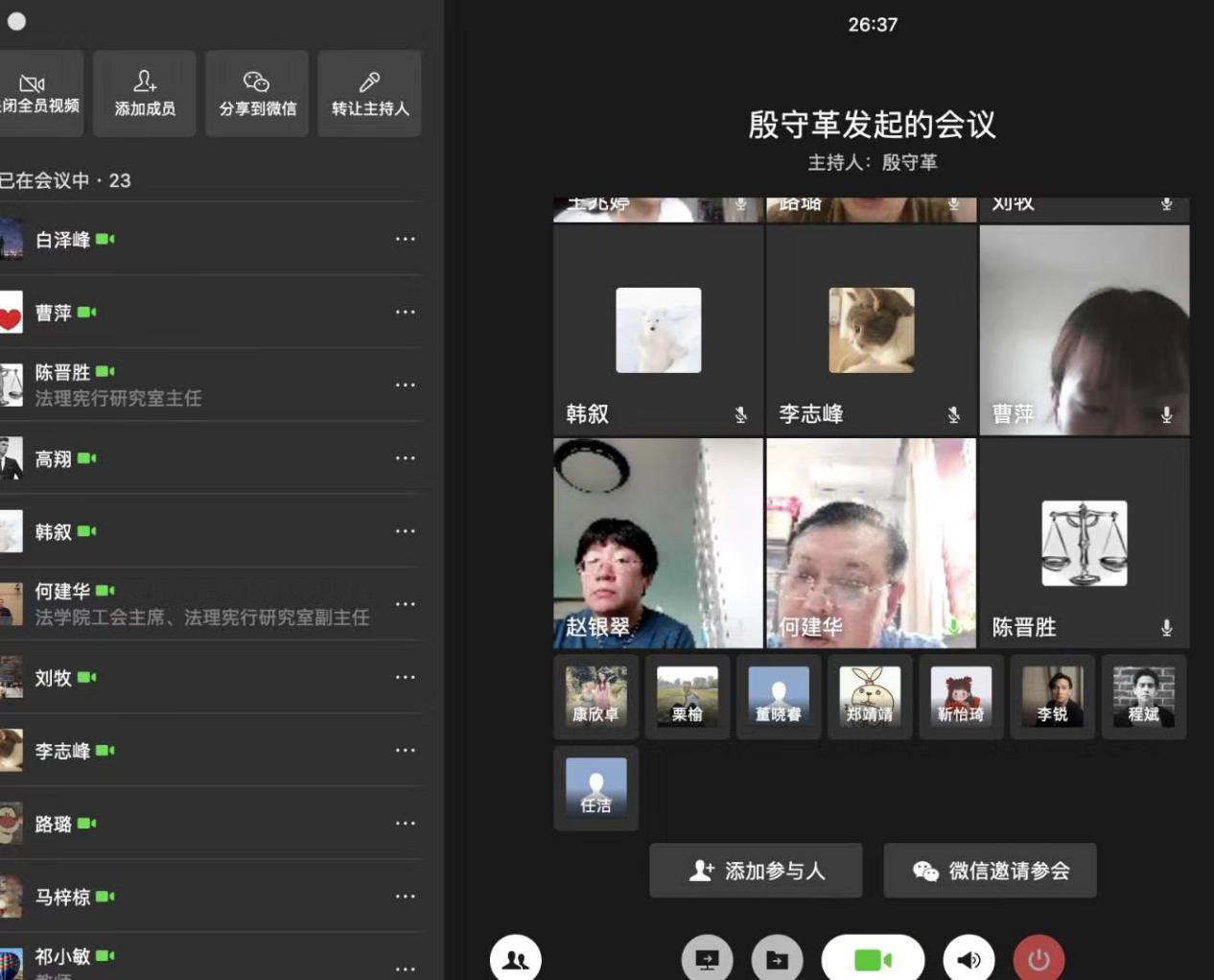Expand the three-dot menu for 刘牧
Image resolution: width=1214 pixels, height=980 pixels.
pos(406,677)
